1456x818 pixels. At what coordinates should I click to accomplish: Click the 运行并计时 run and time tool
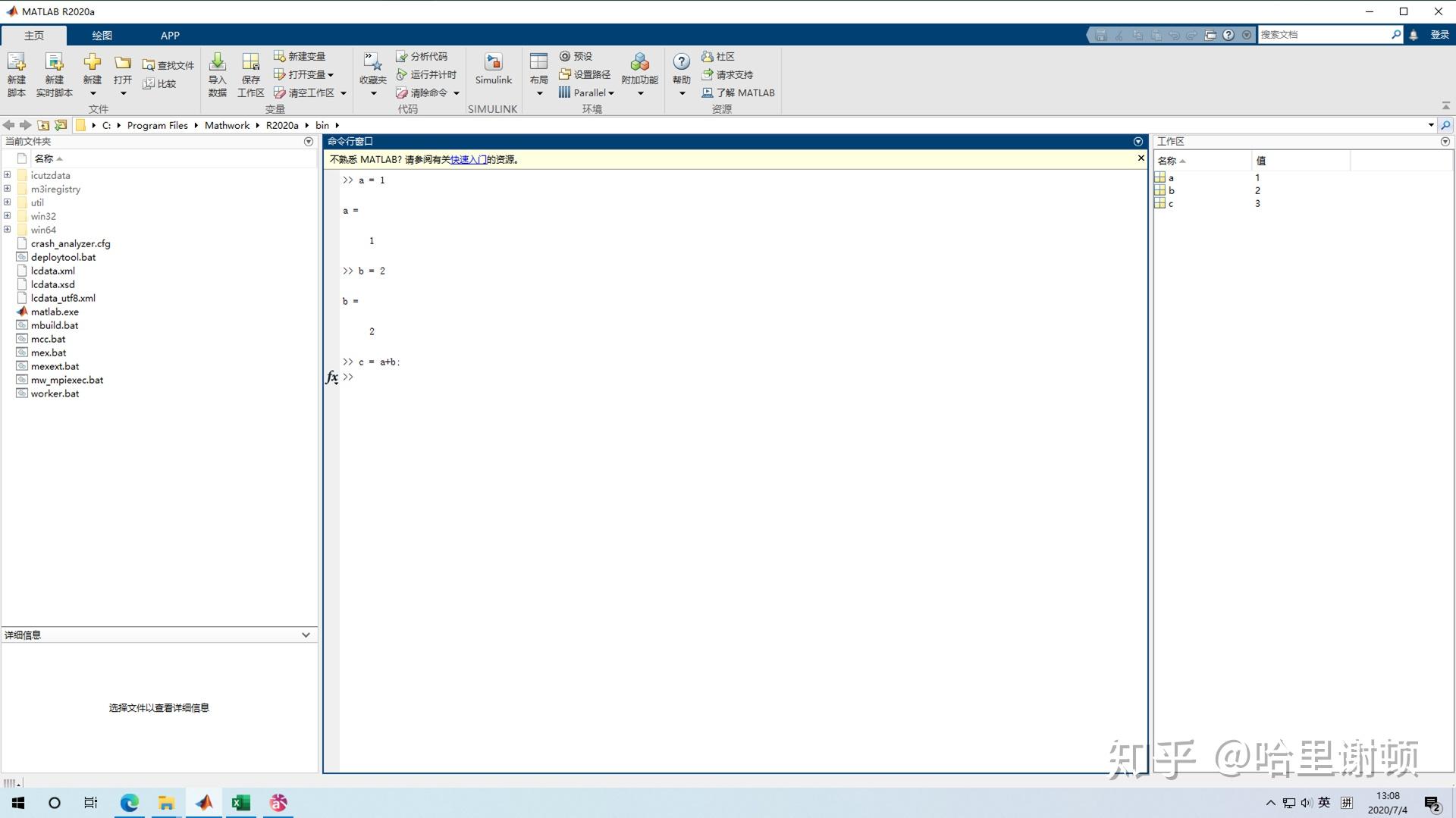tap(427, 74)
